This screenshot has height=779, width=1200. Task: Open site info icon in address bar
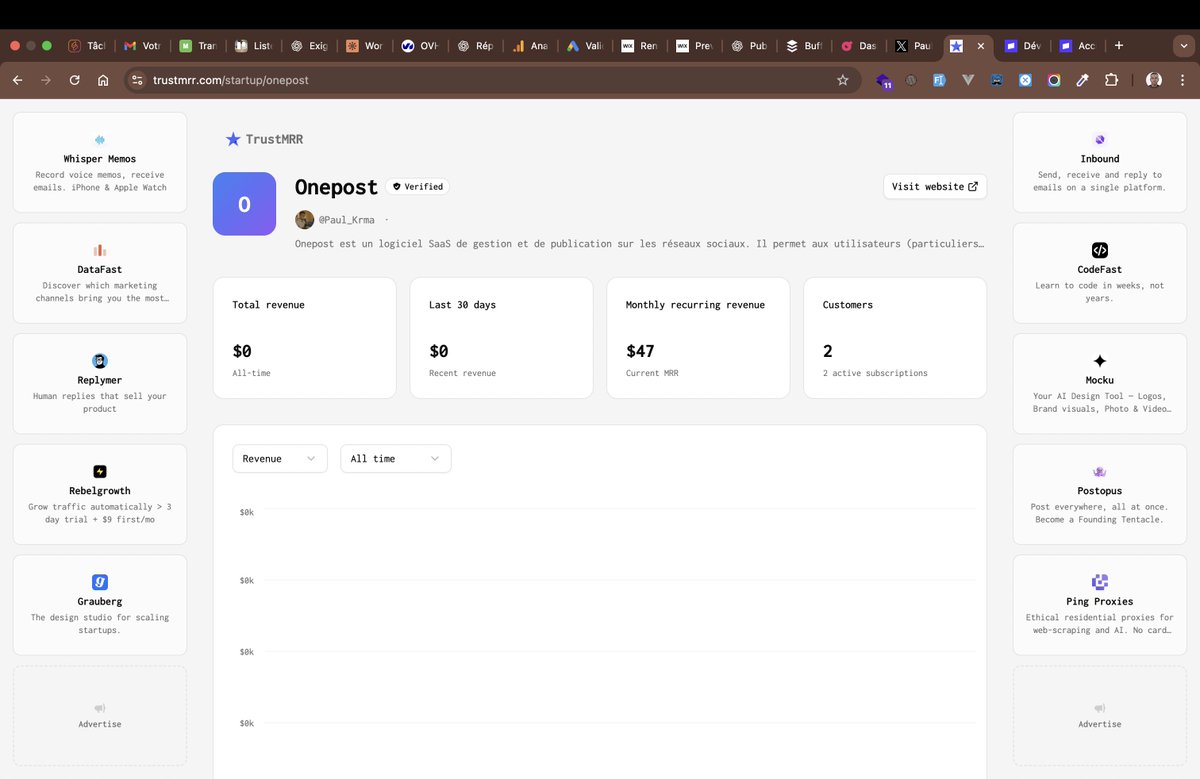(138, 80)
